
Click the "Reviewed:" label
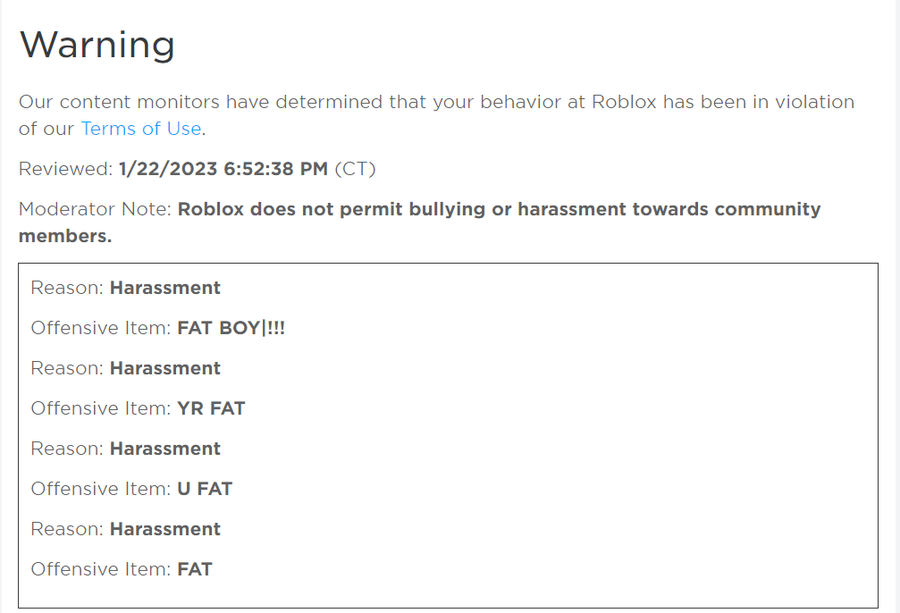tap(65, 169)
